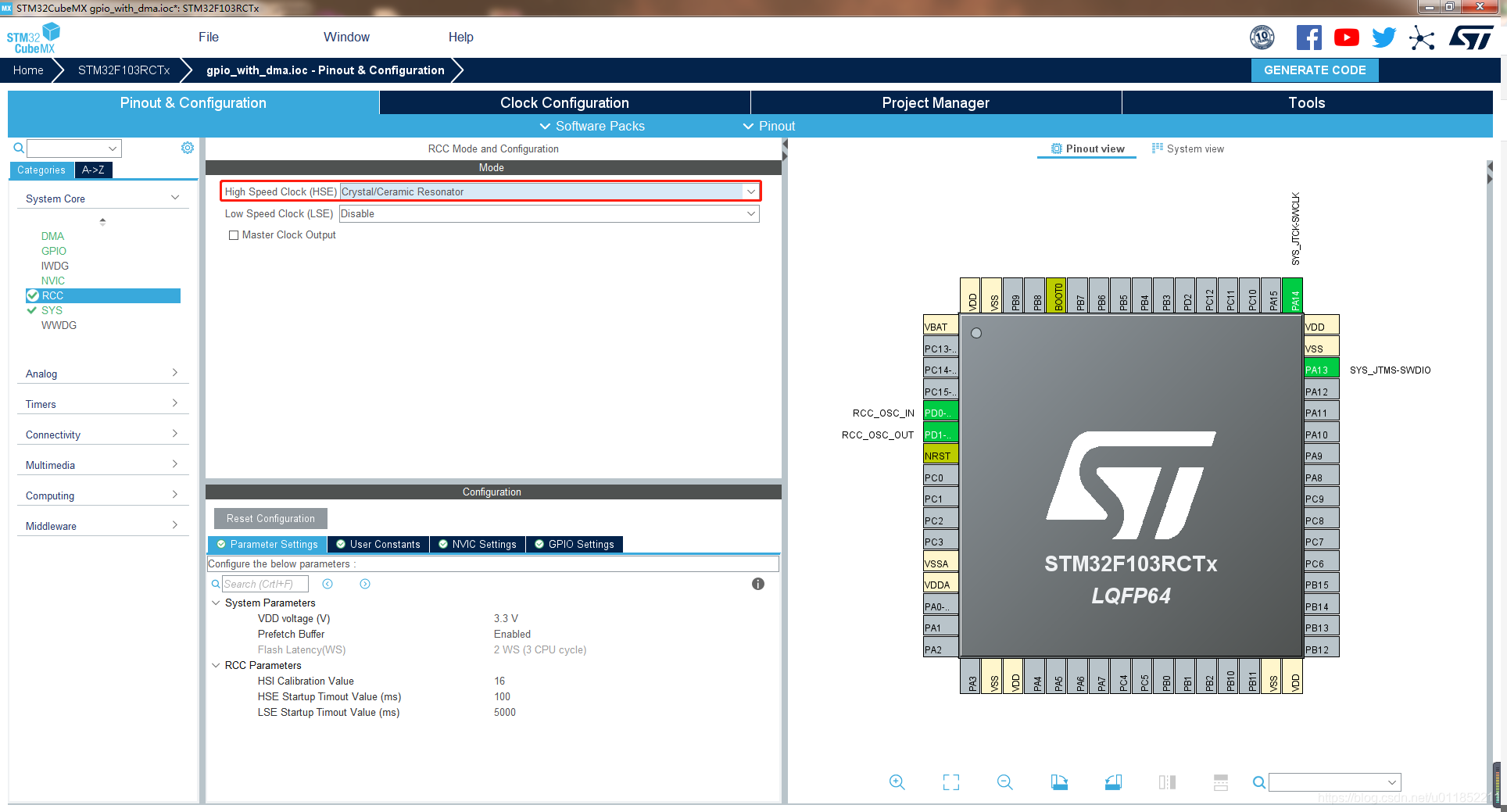Screen dimensions: 1507x812
Task: Click the GENERATE CODE button
Action: point(1314,70)
